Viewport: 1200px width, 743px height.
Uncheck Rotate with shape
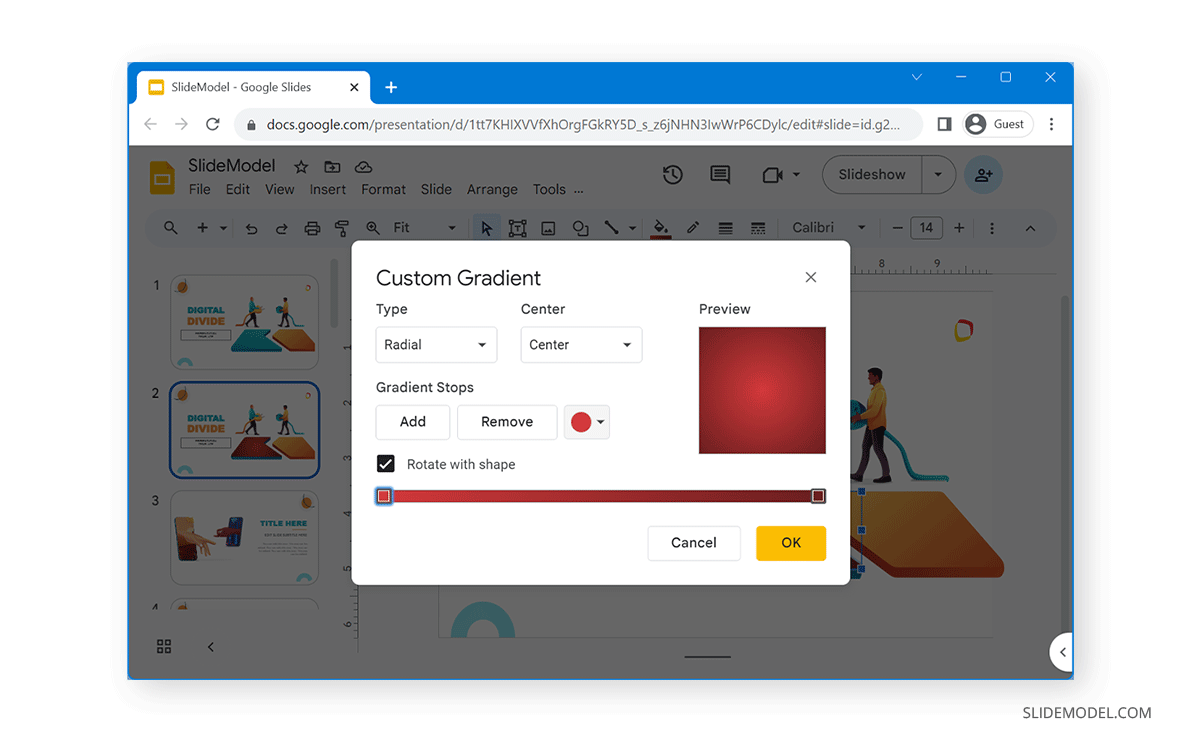point(386,464)
